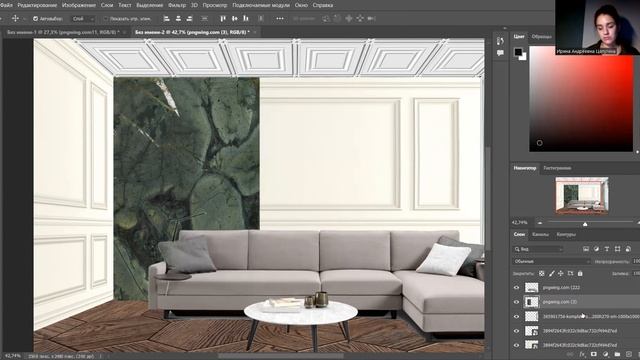The height and width of the screenshot is (360, 640).
Task: Select the Навигатор panel tab
Action: click(525, 168)
